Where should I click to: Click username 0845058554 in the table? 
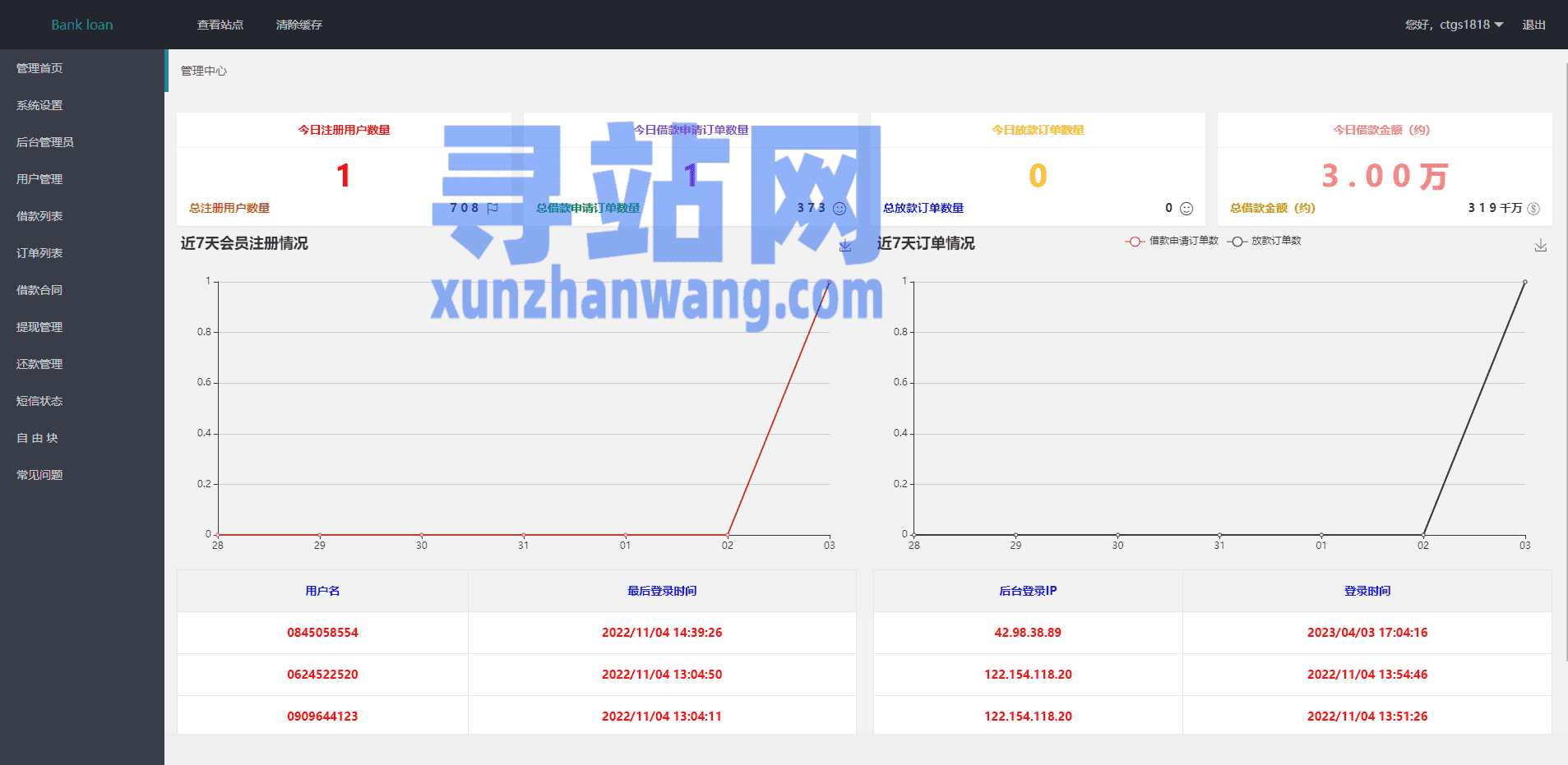click(x=322, y=633)
